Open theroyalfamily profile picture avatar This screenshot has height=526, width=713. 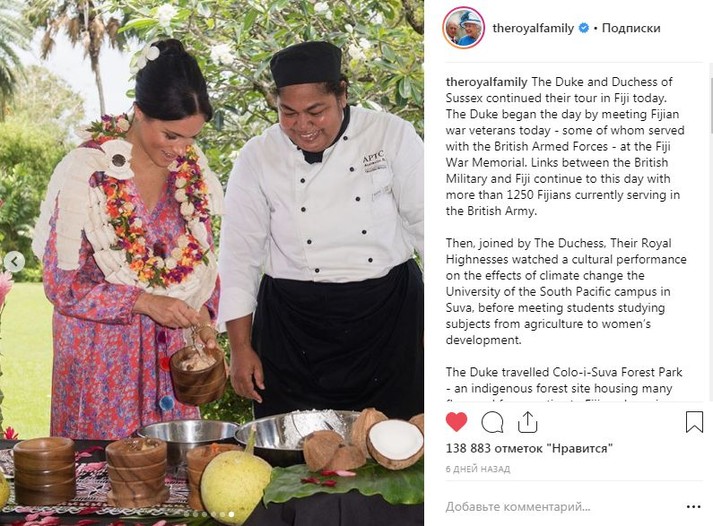pos(463,28)
